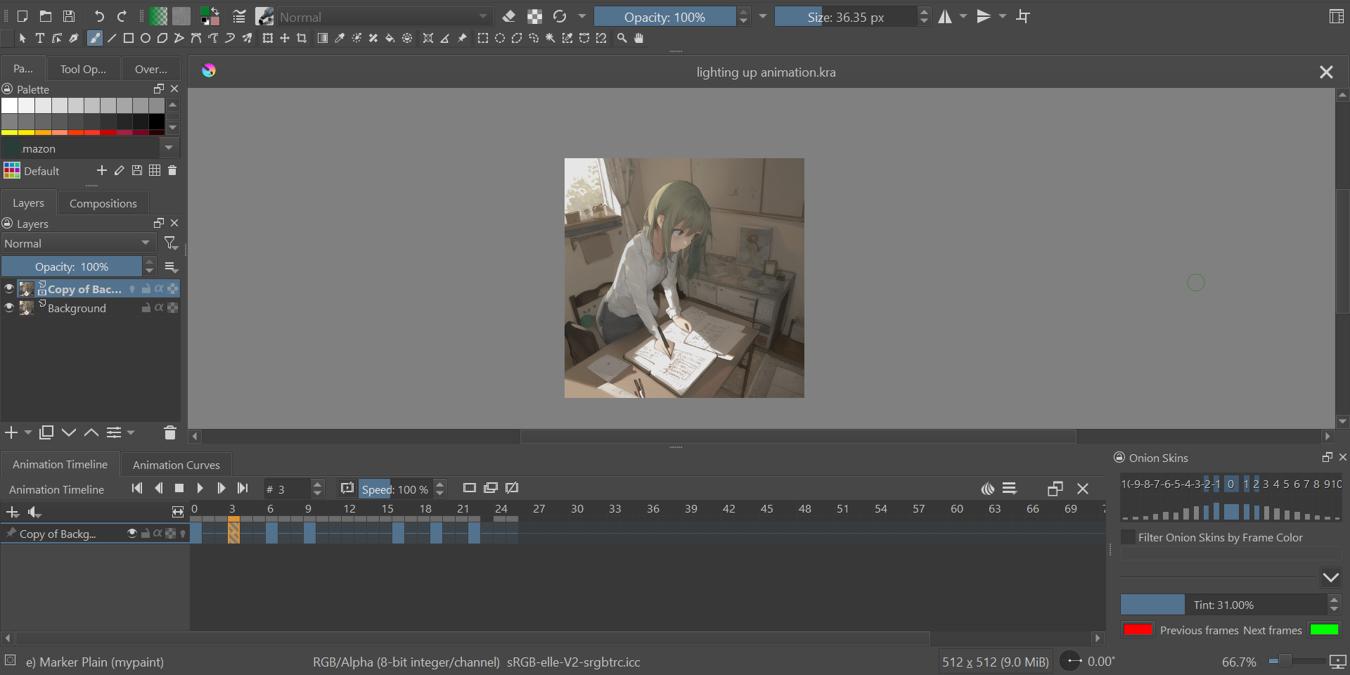
Task: Open the Compositions tab
Action: pos(103,203)
